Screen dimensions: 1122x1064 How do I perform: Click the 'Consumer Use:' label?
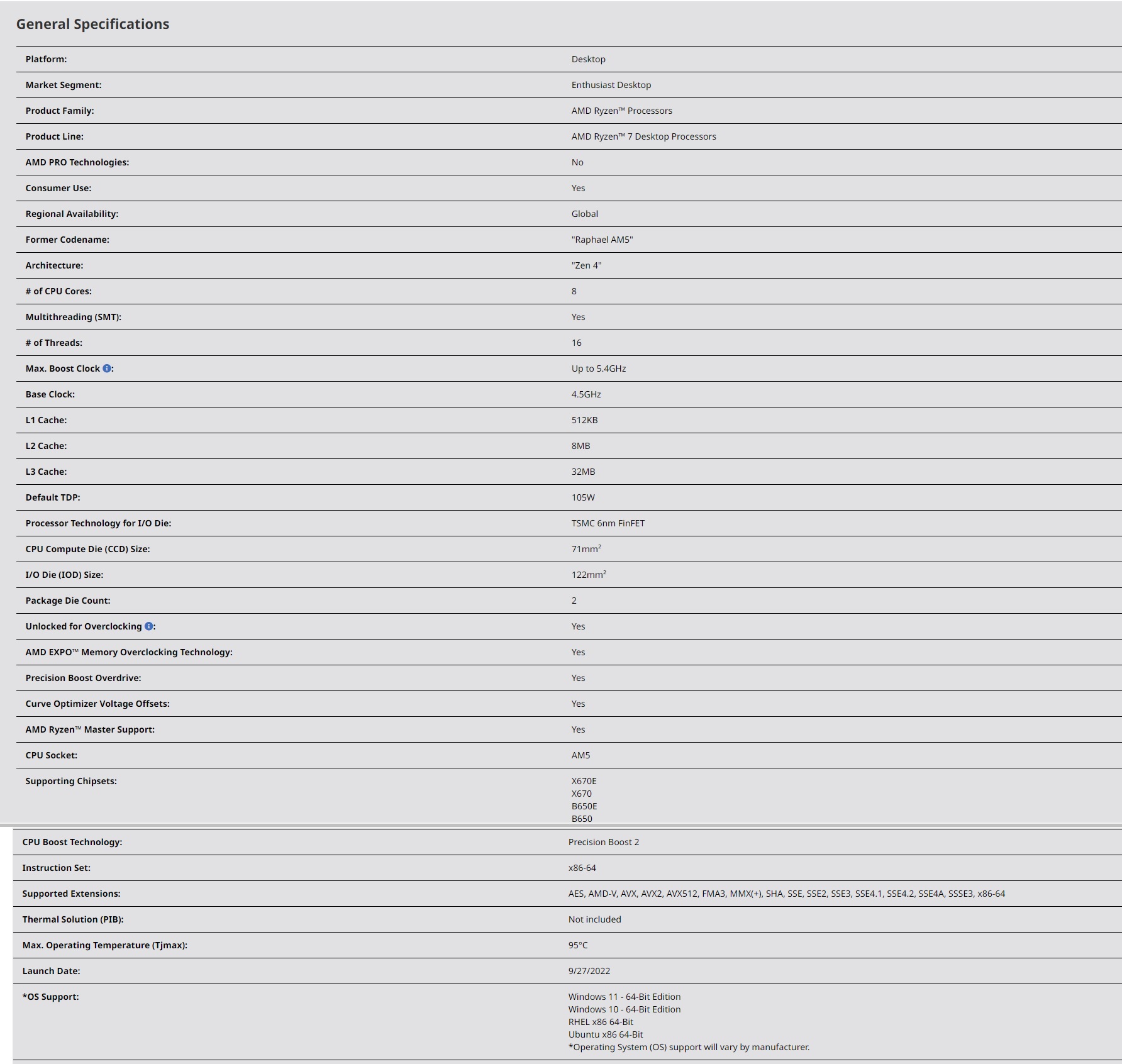pos(58,188)
